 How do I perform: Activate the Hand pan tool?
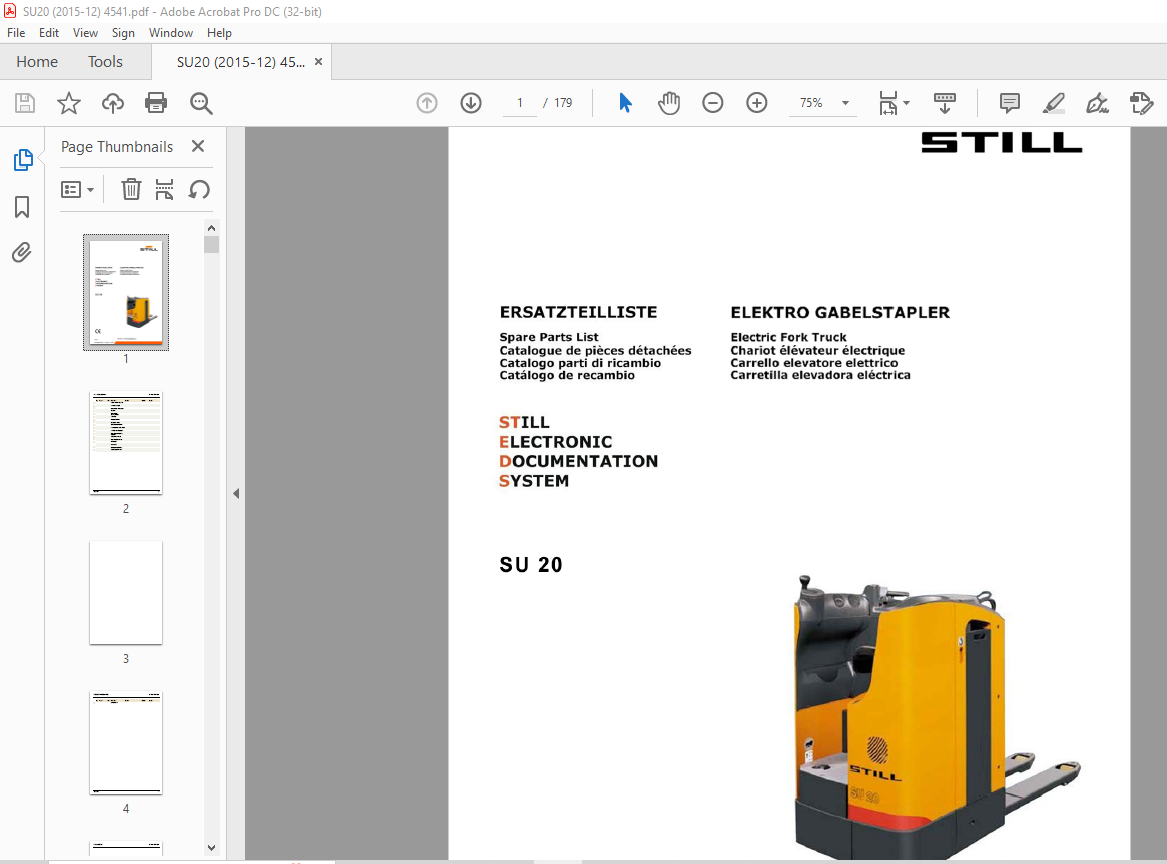tap(669, 103)
